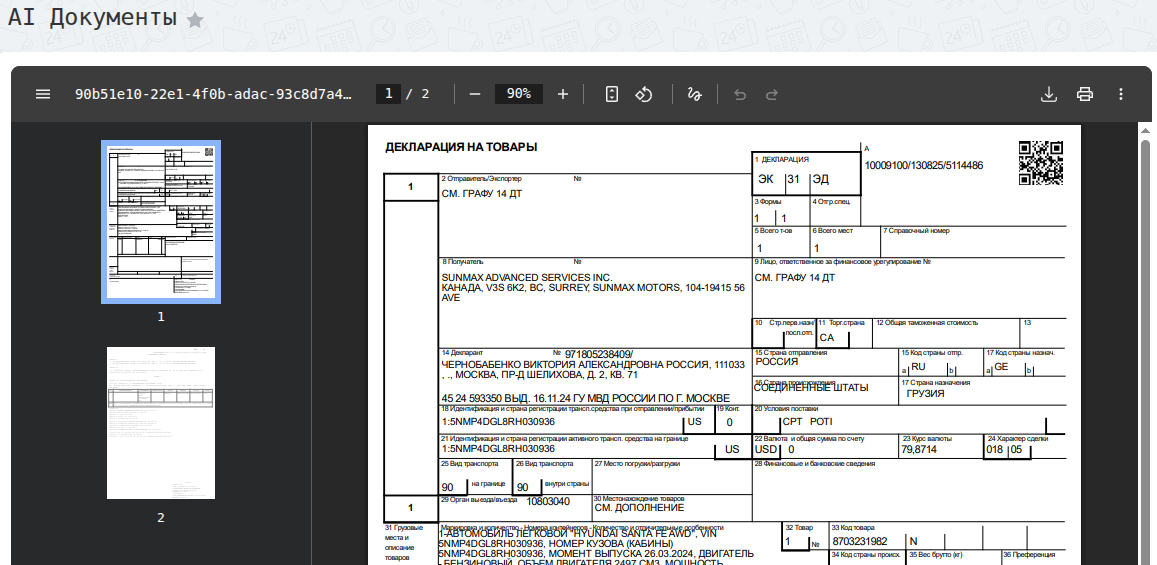The image size is (1157, 565).
Task: Click the ДЕКЛАРАЦИЯ НА ТОВАРЫ heading
Action: tap(461, 147)
